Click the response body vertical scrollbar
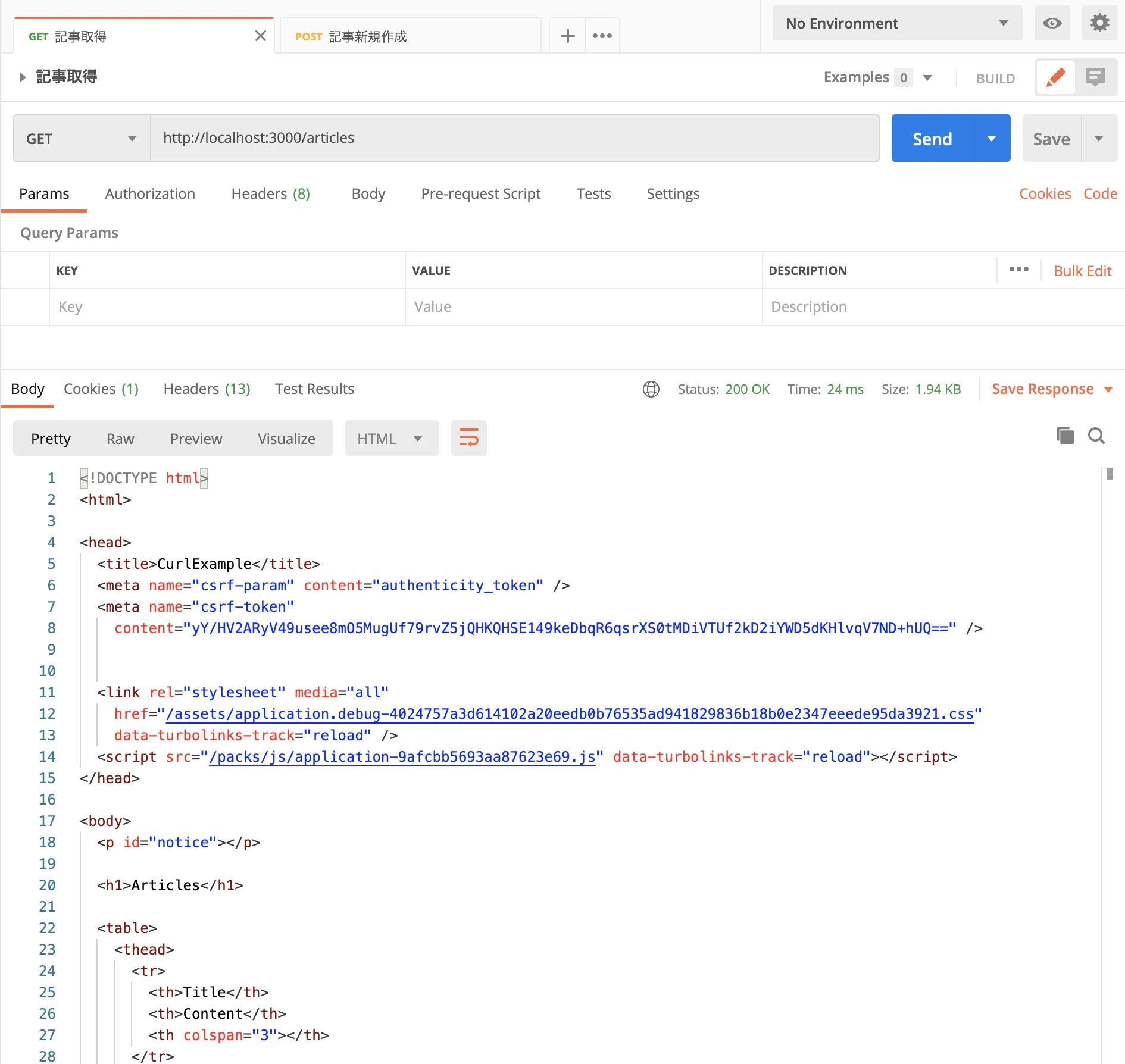The width and height of the screenshot is (1125, 1064). click(1110, 474)
